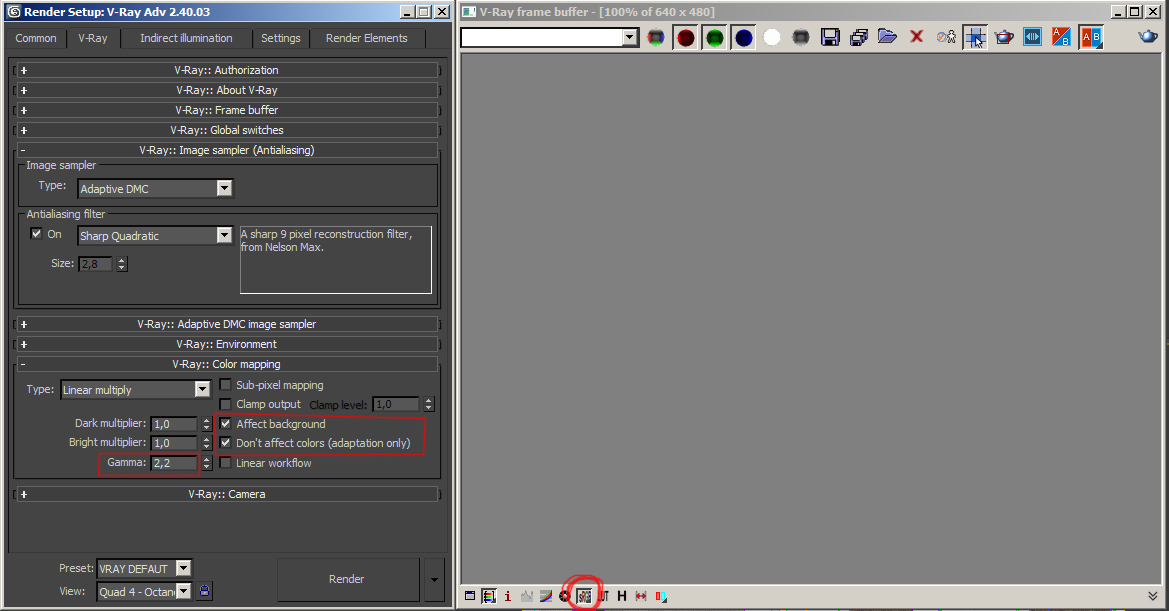Toggle antialiasing filter On checkbox
Image resolution: width=1169 pixels, height=611 pixels.
[x=36, y=233]
